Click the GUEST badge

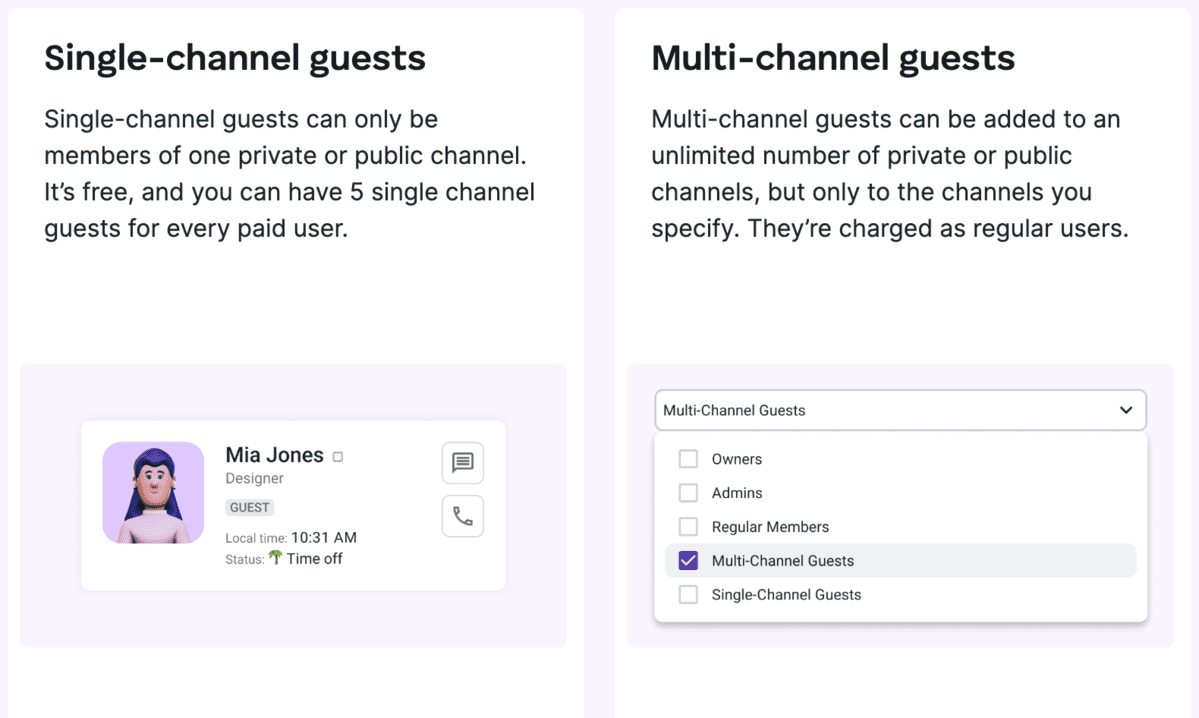pos(249,507)
